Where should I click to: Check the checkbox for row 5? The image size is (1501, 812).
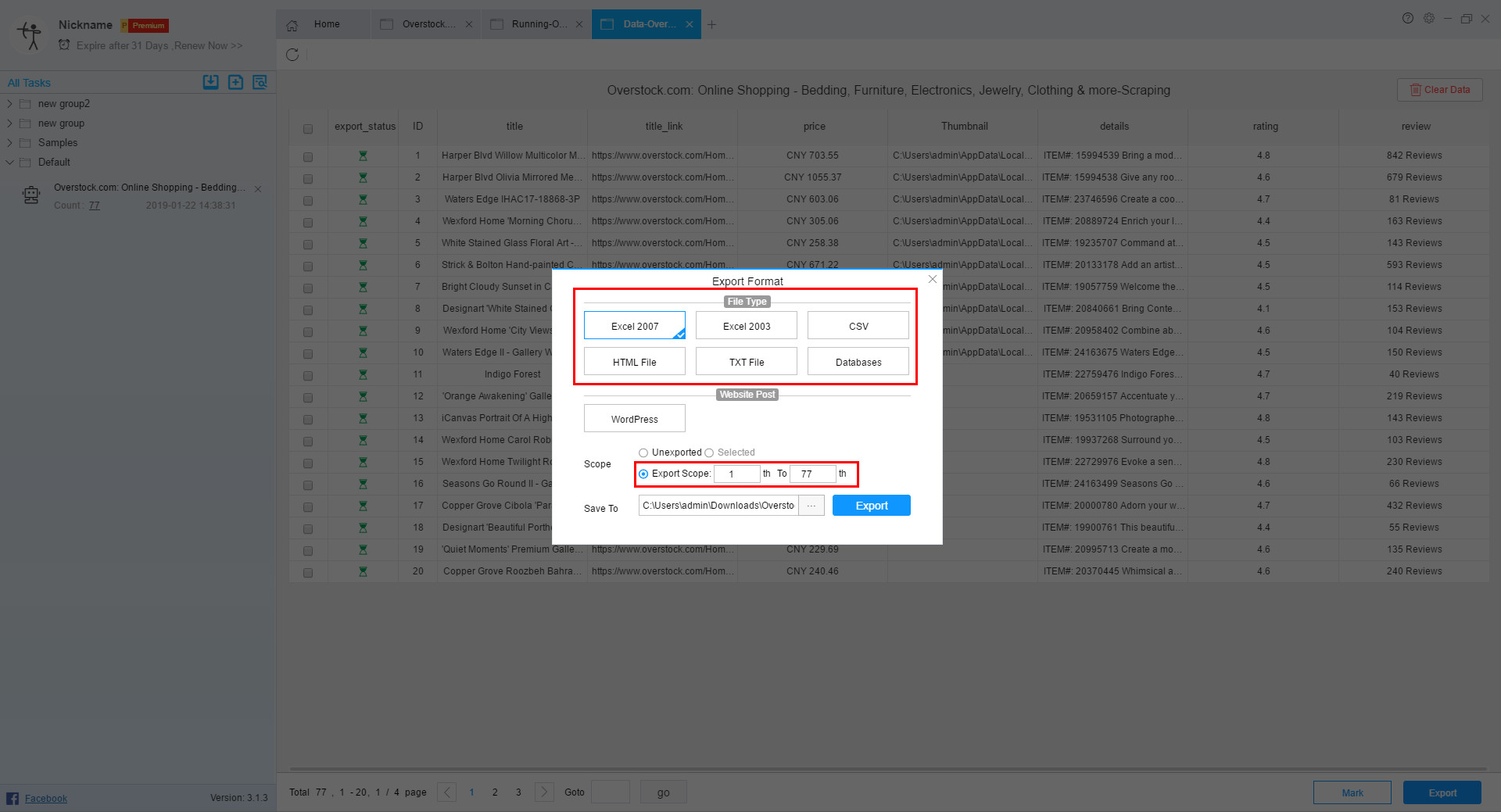click(x=308, y=245)
